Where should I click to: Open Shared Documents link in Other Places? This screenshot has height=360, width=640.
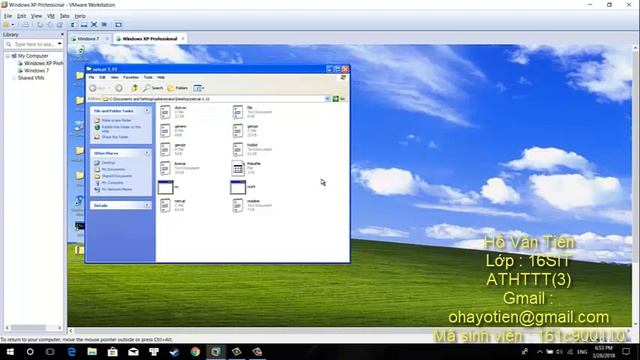point(116,176)
